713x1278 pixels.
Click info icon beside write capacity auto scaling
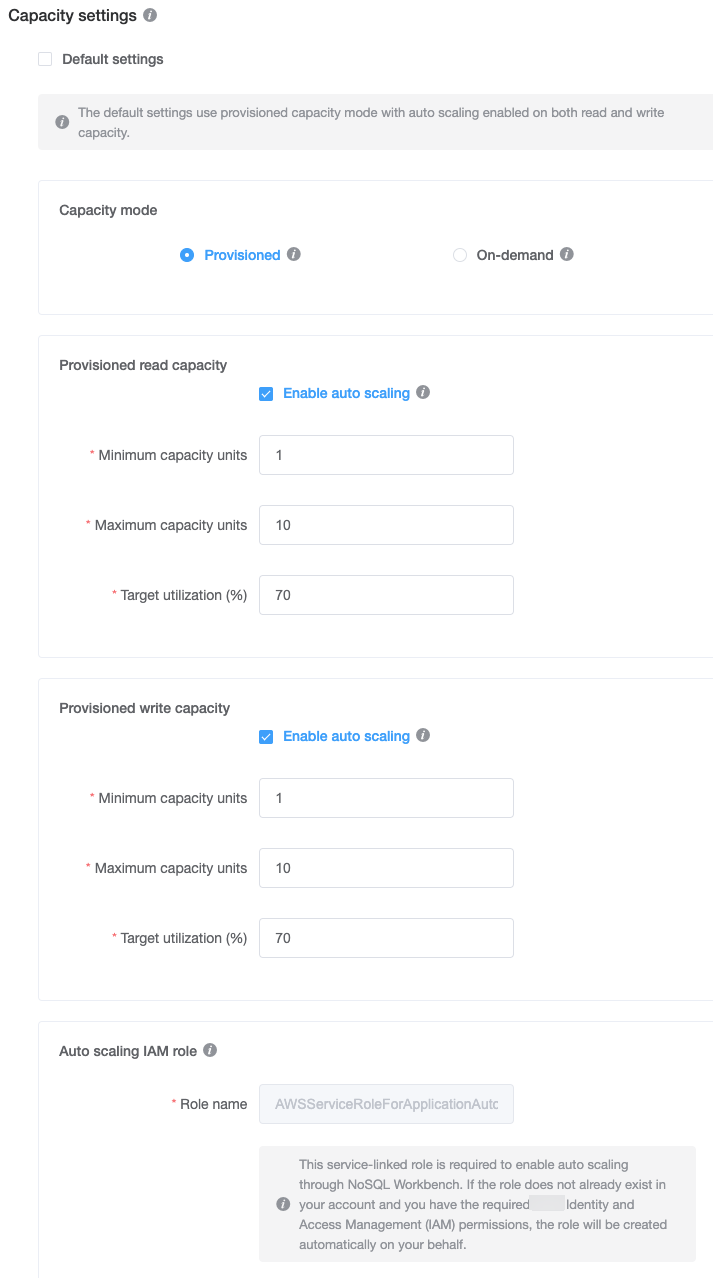[423, 736]
